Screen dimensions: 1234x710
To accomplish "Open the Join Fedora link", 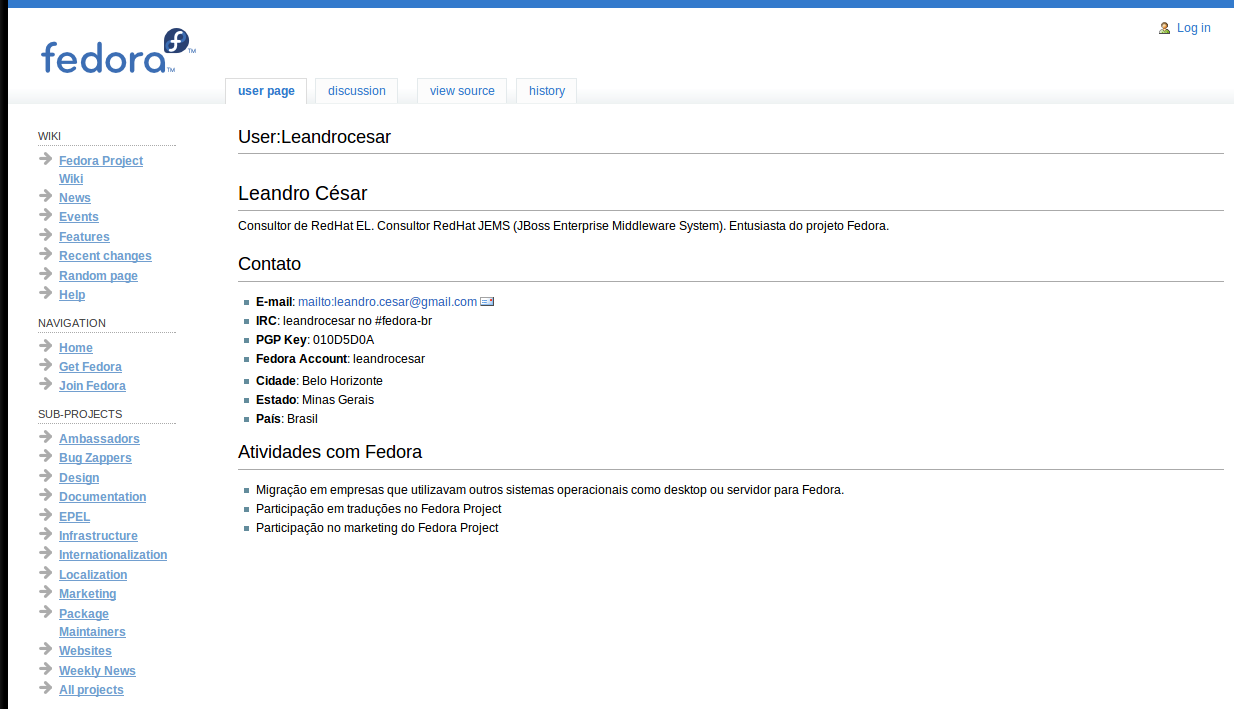I will [x=92, y=386].
